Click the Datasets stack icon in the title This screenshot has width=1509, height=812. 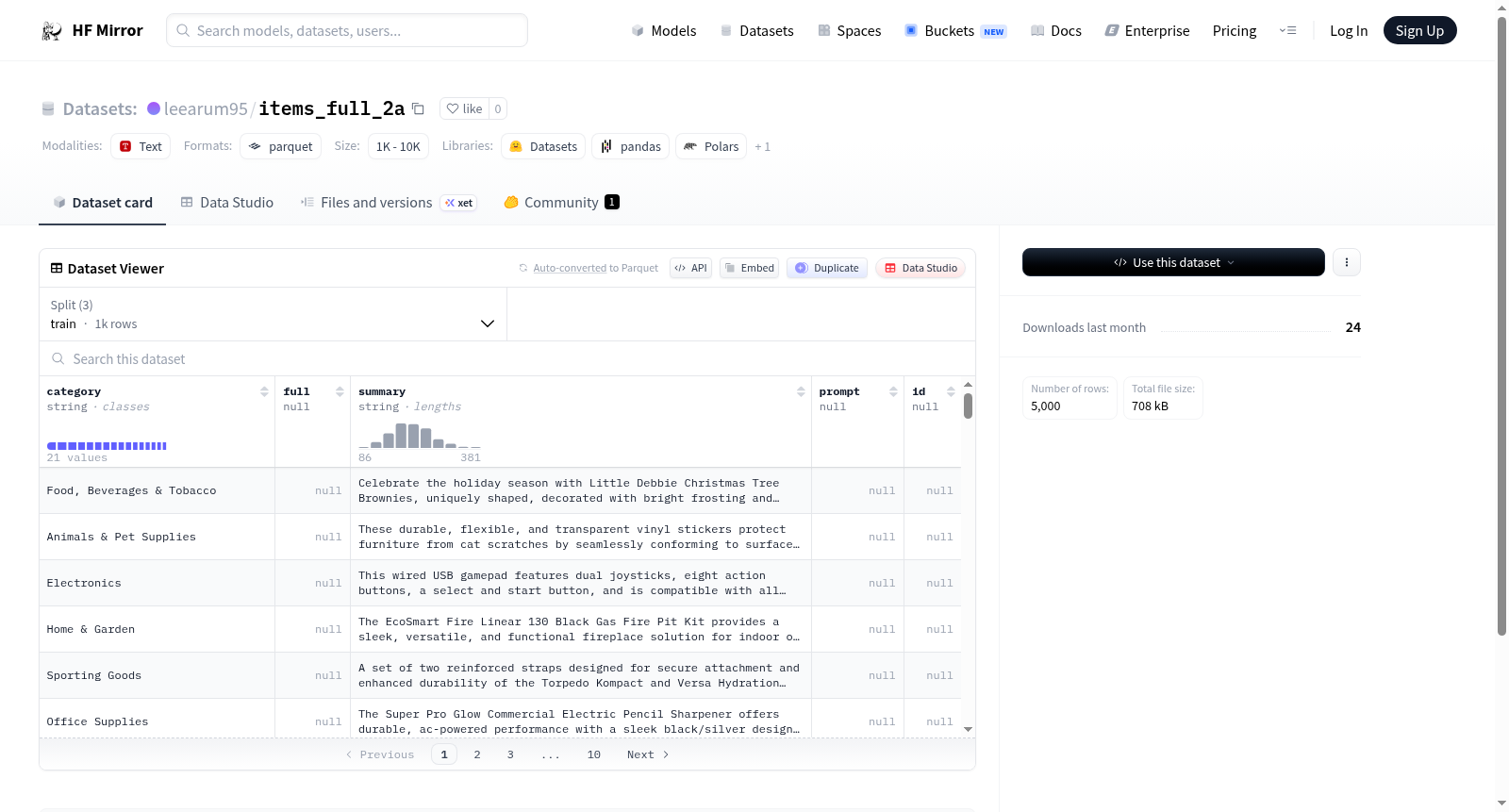click(x=48, y=109)
